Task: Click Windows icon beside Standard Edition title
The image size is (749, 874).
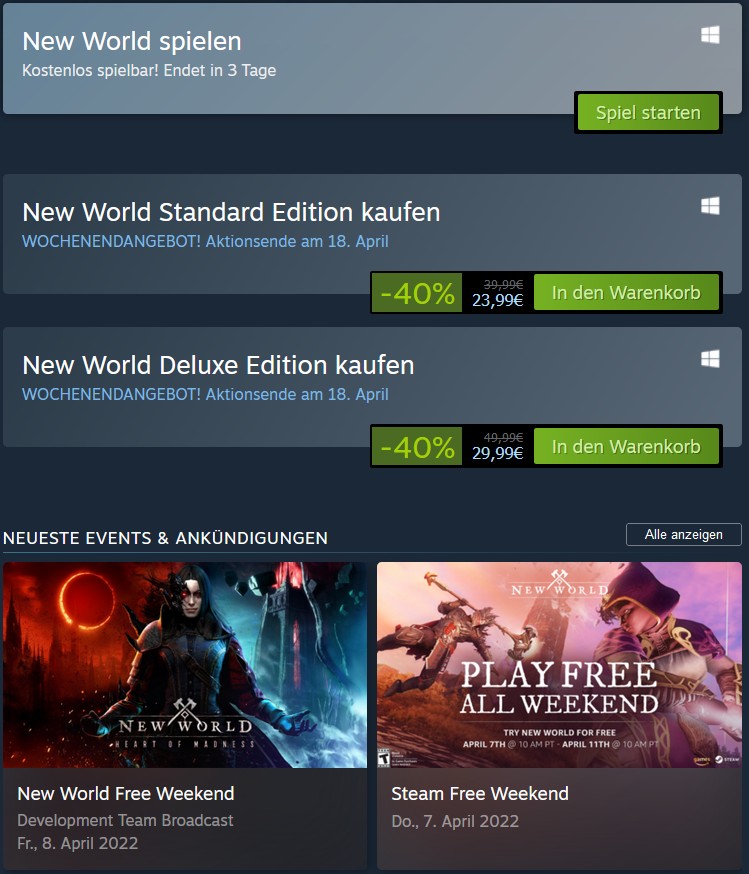Action: pos(711,206)
